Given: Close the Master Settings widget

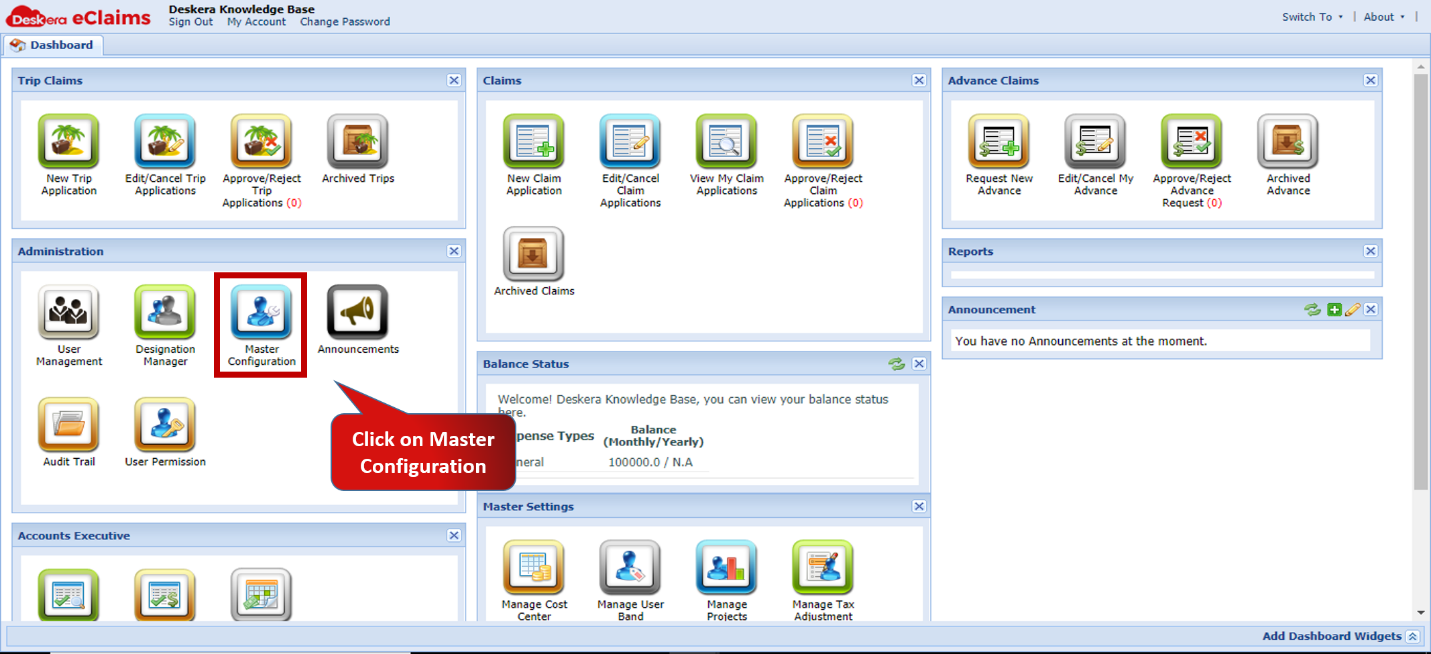Looking at the screenshot, I should pyautogui.click(x=919, y=507).
